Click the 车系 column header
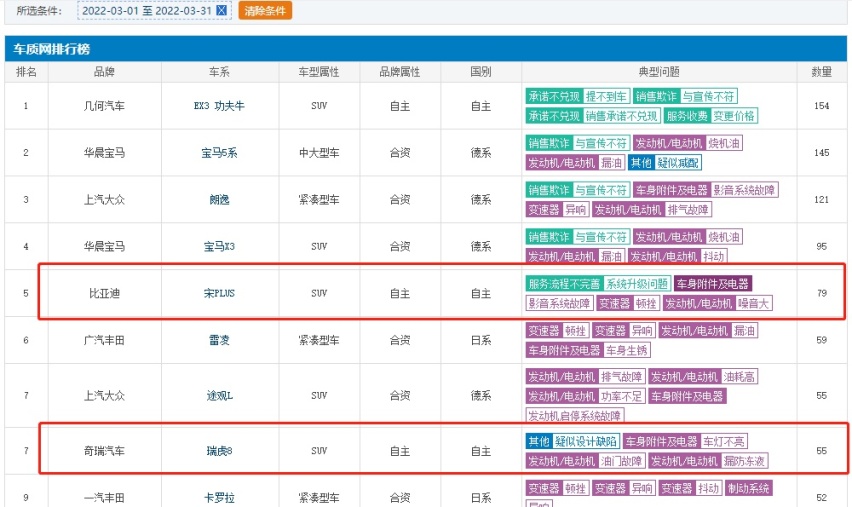Screen dimensions: 852x507 (219, 72)
